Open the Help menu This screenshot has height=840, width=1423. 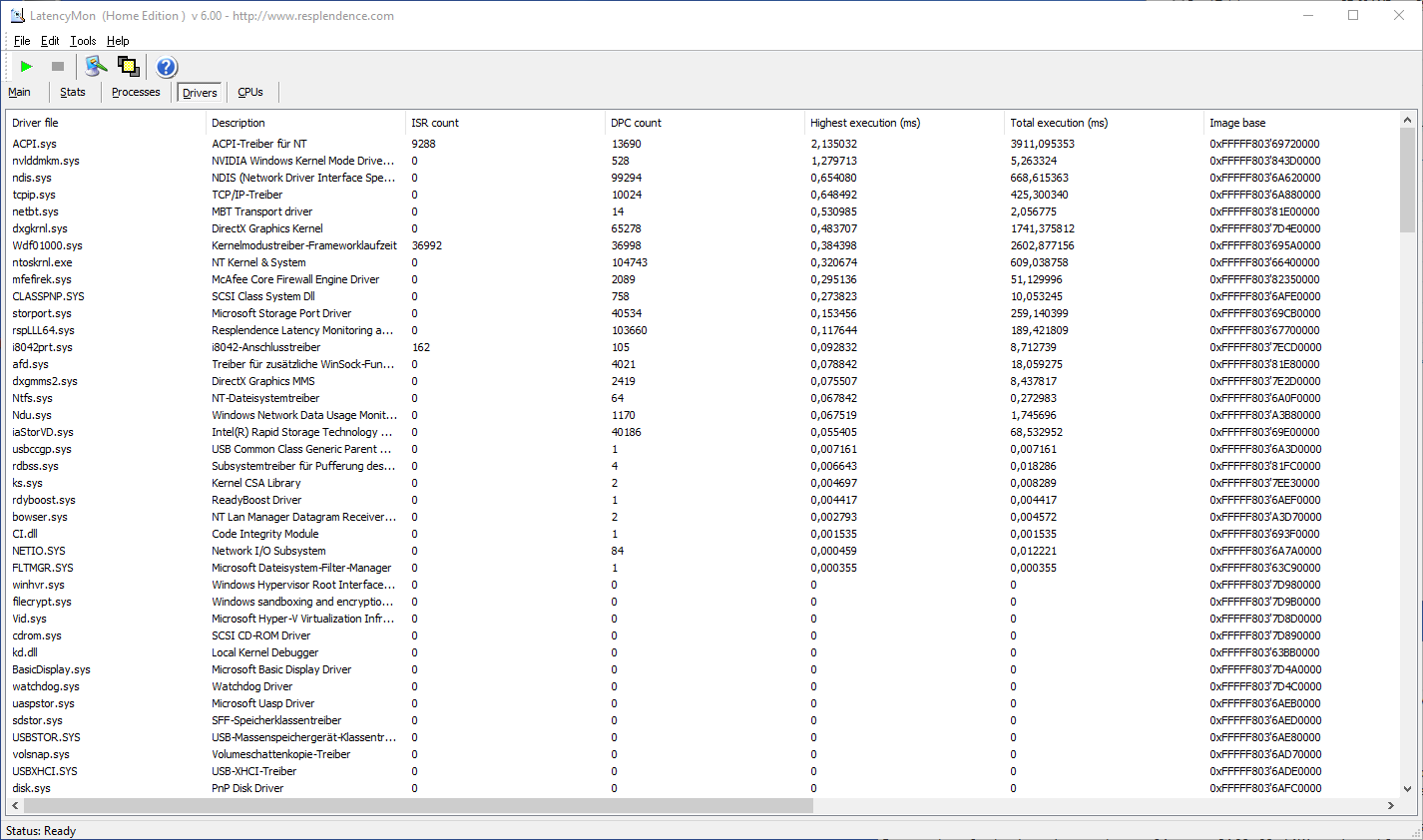pos(118,41)
